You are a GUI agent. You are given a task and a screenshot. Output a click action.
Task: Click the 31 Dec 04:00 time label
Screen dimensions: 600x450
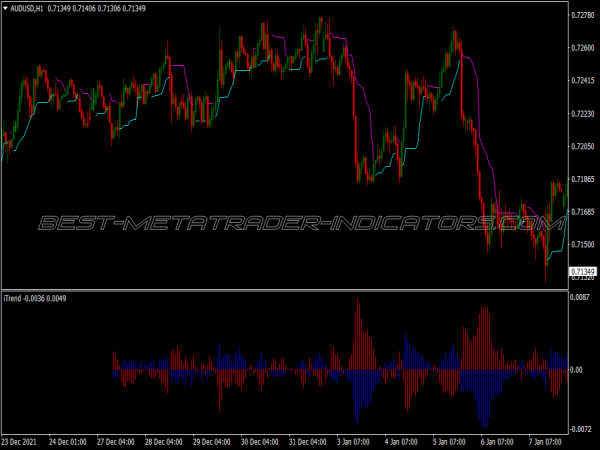pos(308,442)
